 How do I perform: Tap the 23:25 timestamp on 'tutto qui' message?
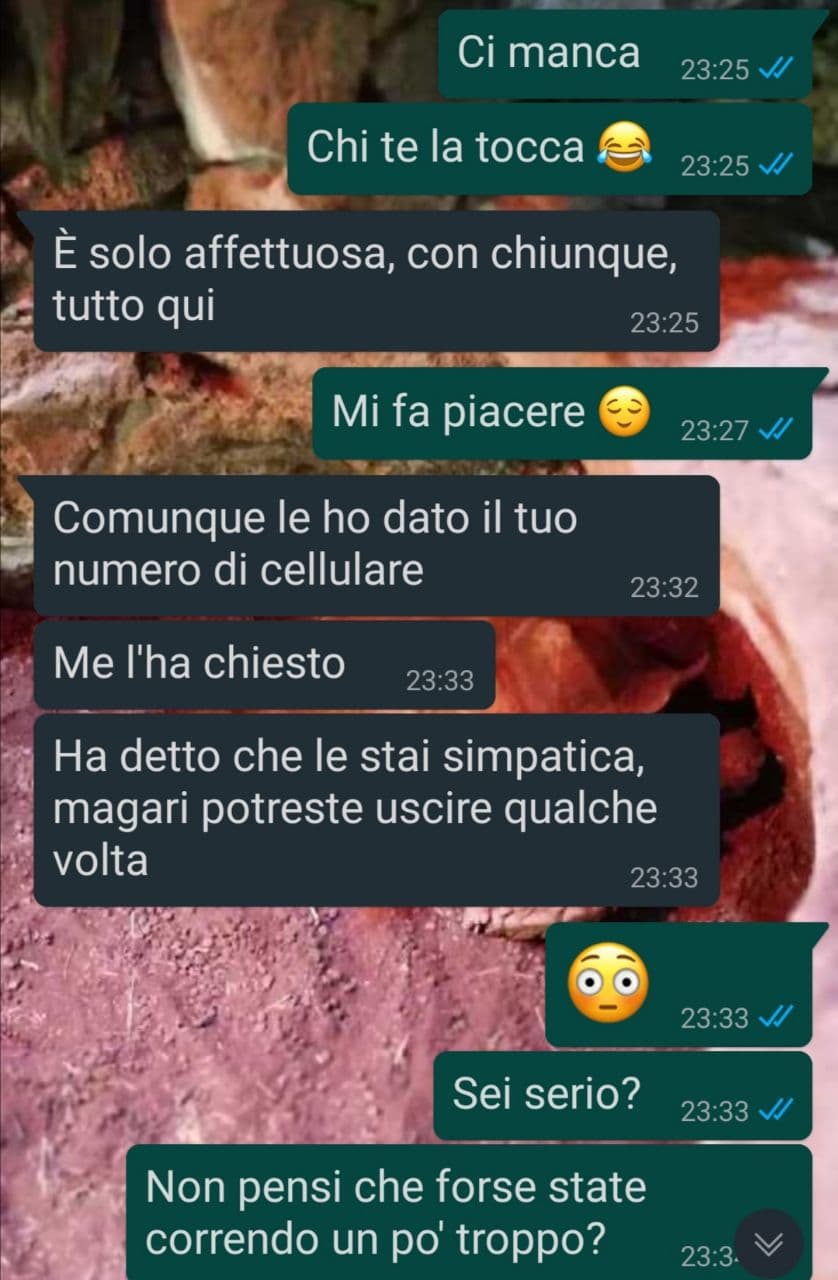coord(664,323)
